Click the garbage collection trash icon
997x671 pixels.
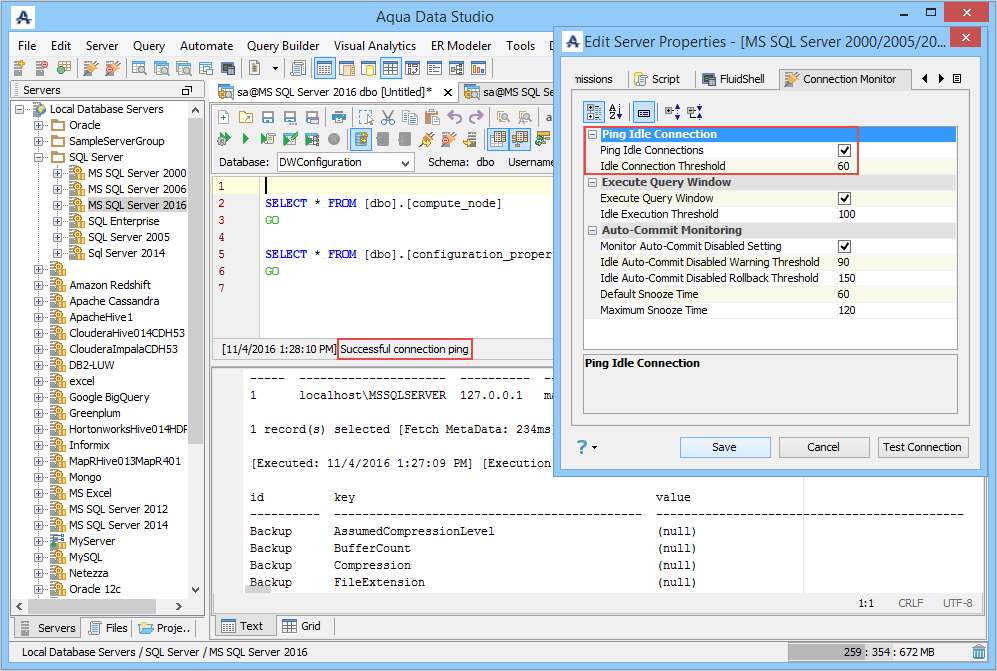tap(979, 652)
